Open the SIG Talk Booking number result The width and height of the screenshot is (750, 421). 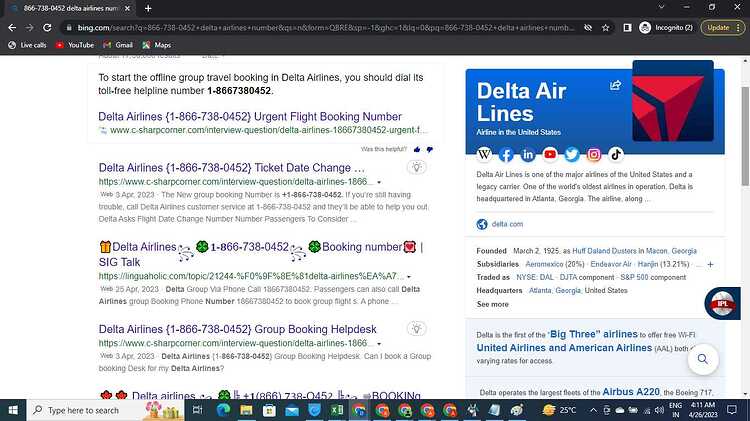click(x=261, y=254)
